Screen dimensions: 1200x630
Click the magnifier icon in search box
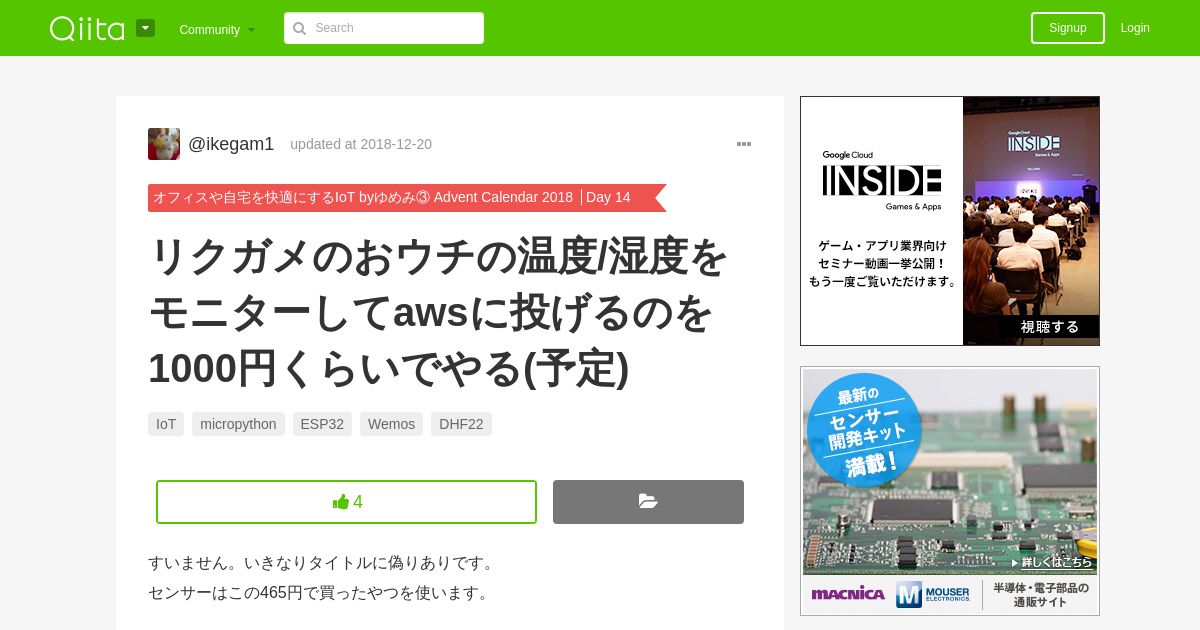click(x=299, y=28)
